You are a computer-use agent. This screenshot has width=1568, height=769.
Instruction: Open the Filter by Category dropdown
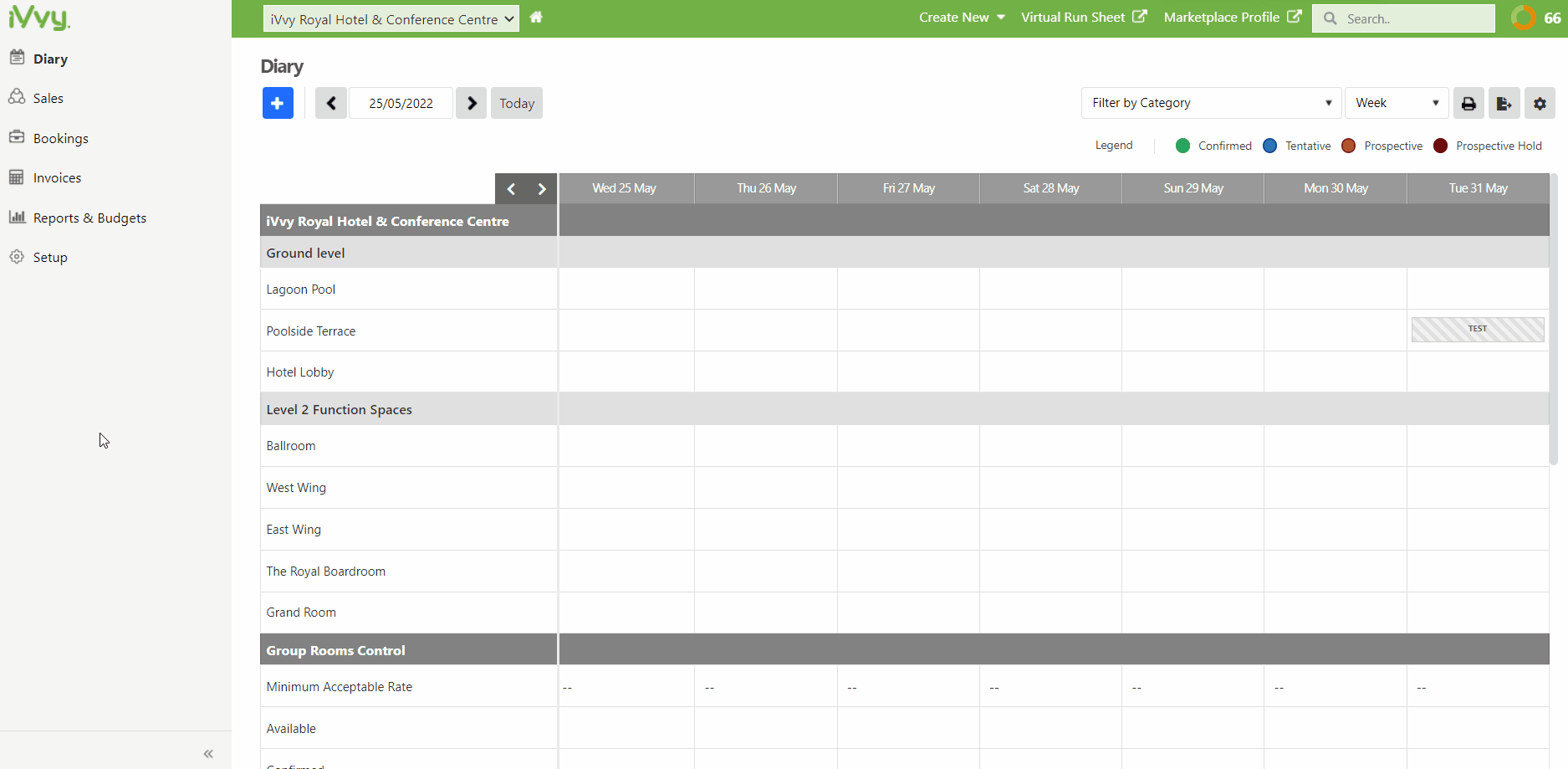(x=1210, y=103)
